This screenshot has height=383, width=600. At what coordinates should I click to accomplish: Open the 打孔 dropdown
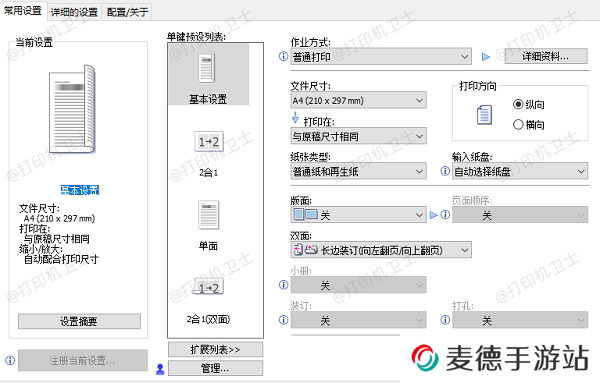click(520, 320)
